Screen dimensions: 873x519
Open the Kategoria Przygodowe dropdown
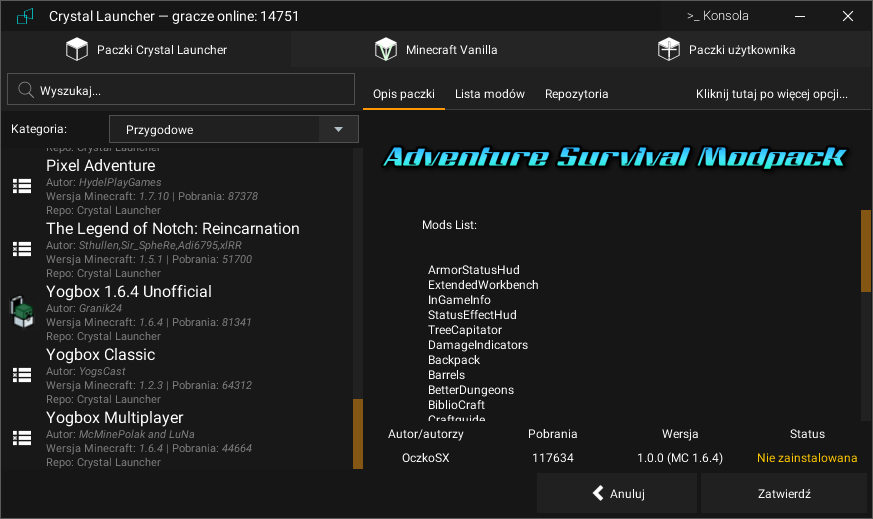coord(234,129)
